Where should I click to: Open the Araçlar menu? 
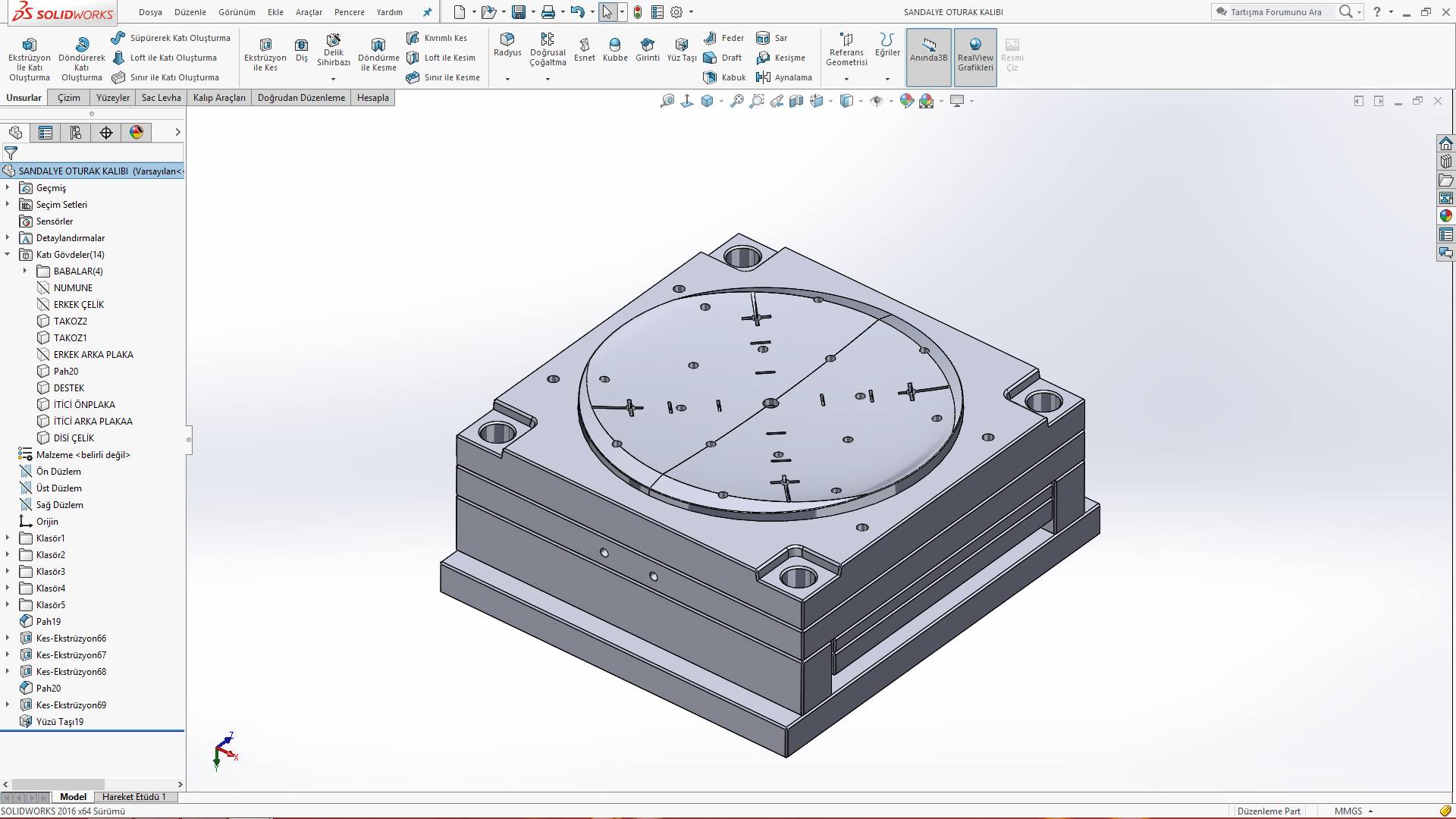pyautogui.click(x=309, y=12)
